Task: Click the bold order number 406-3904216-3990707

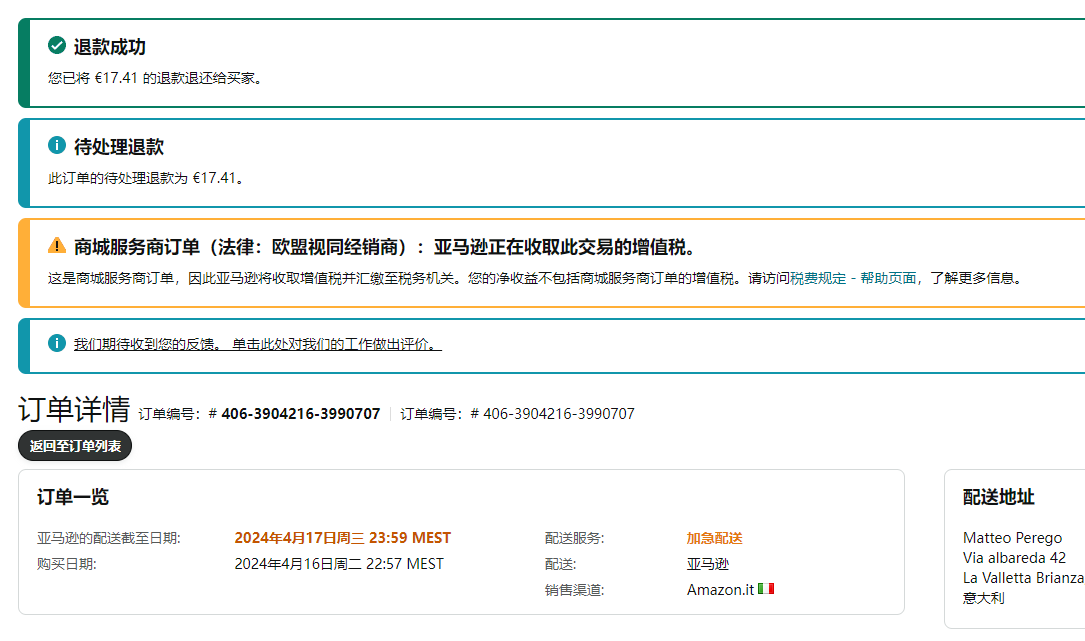Action: (x=300, y=414)
